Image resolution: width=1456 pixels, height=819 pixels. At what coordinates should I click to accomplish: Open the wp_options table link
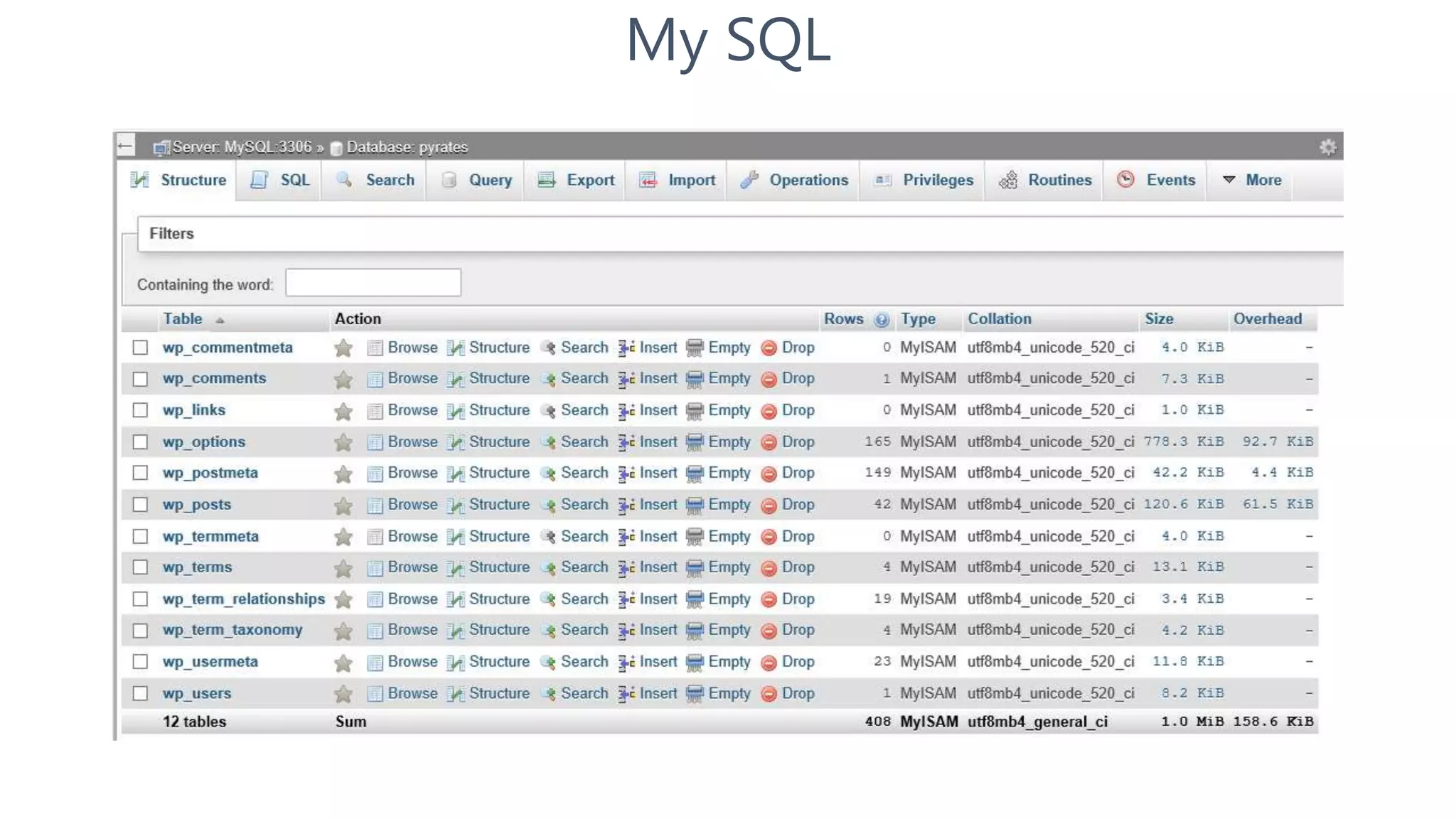click(x=204, y=442)
